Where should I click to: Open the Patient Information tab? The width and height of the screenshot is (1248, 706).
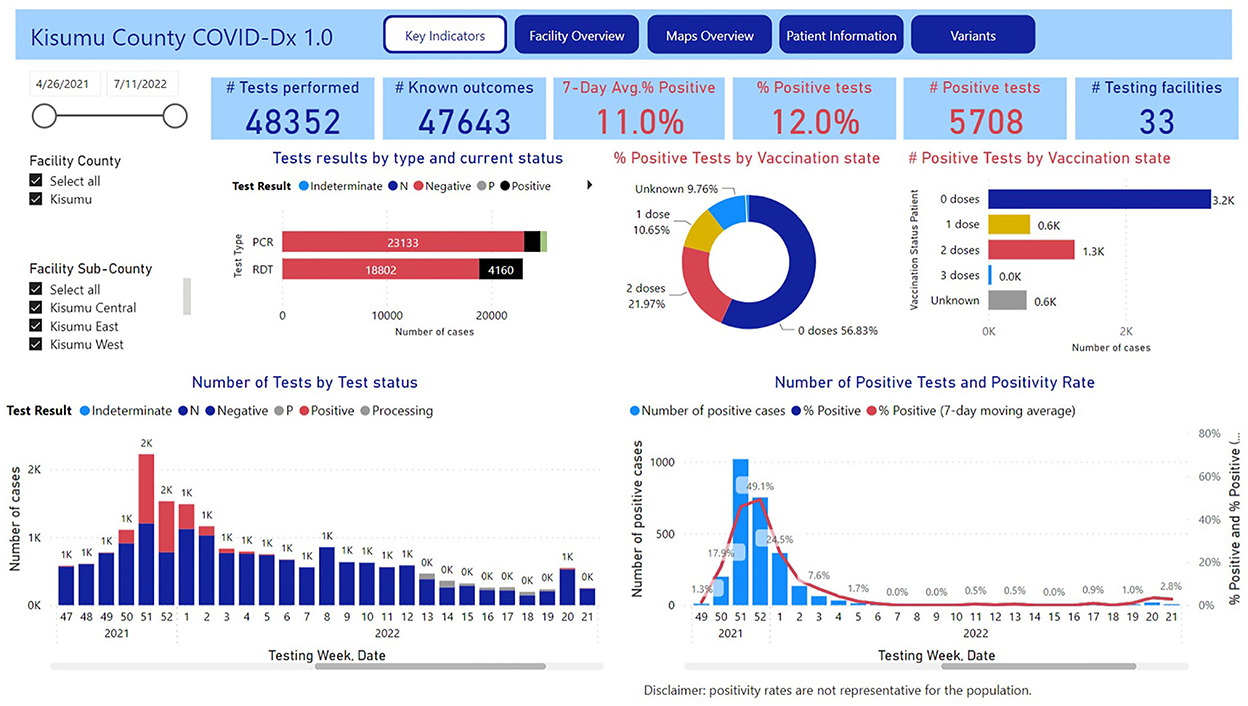841,36
